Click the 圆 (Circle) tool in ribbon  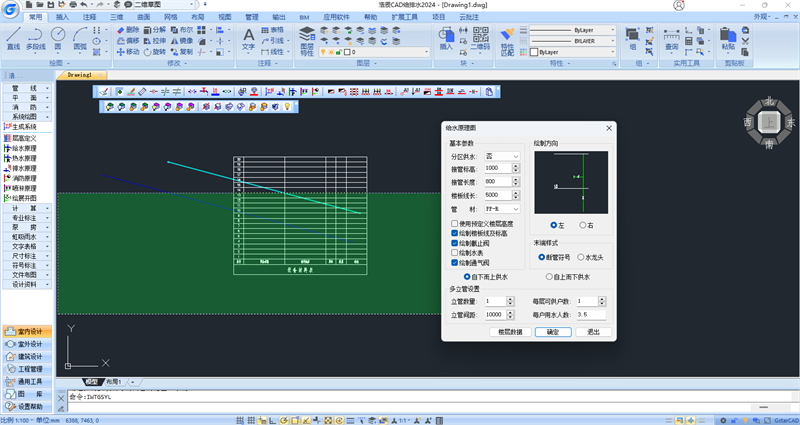(58, 37)
